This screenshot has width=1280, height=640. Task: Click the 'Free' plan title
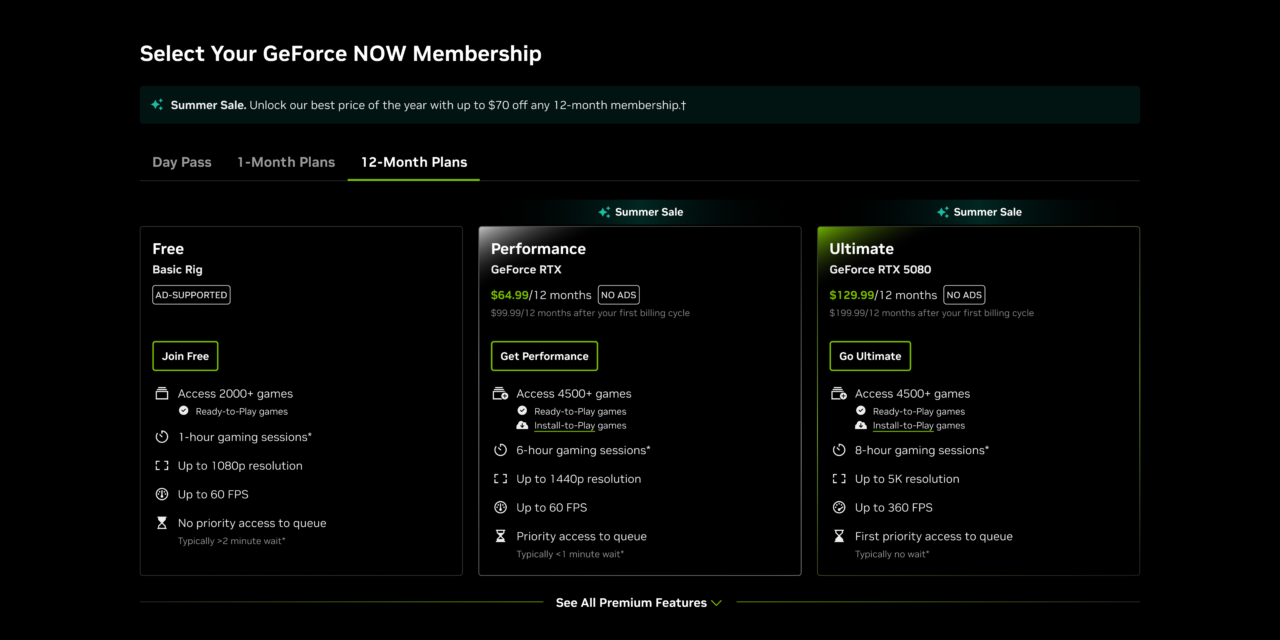coord(168,249)
